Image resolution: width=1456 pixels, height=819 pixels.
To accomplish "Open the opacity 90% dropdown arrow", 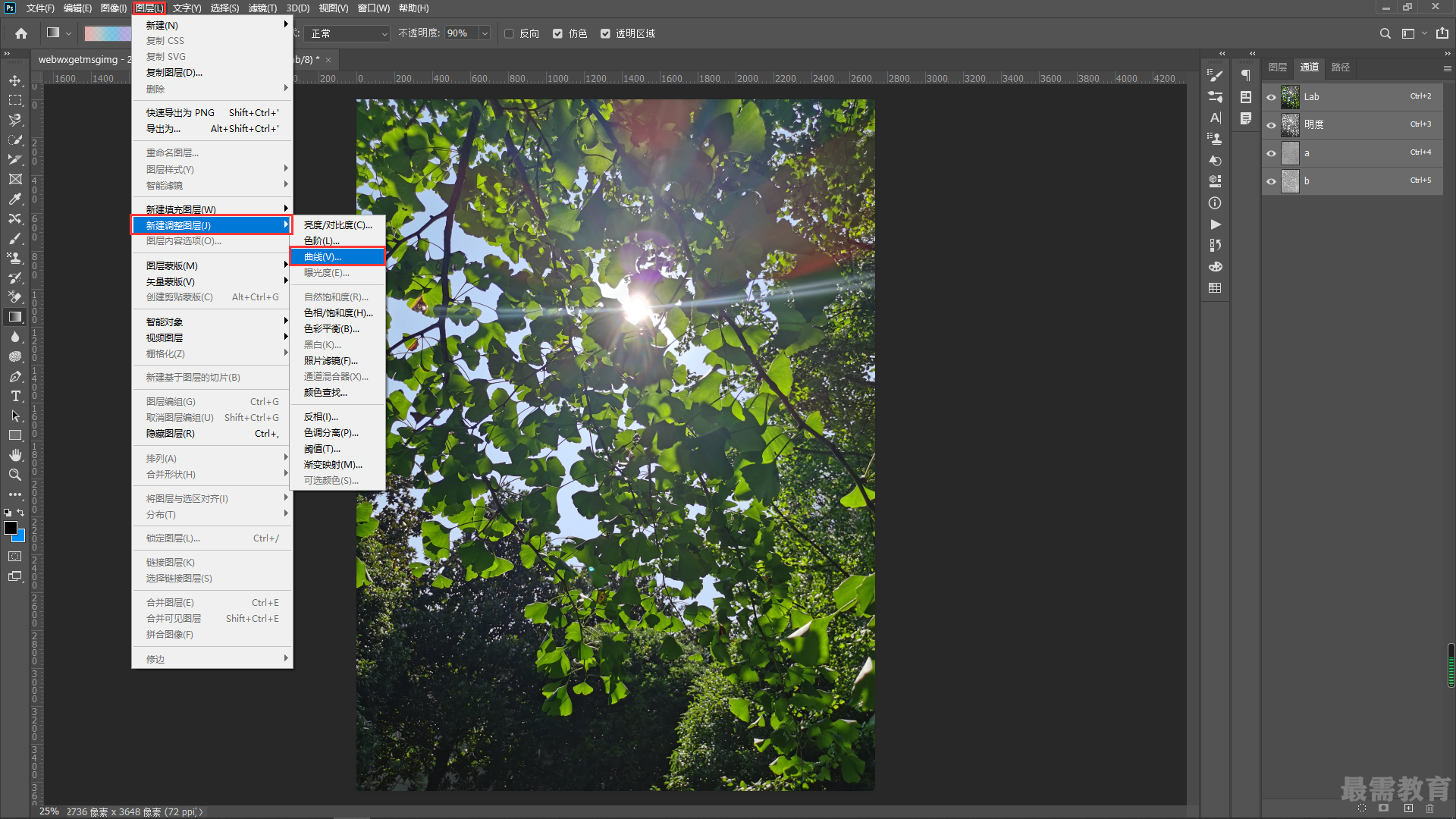I will coord(485,33).
